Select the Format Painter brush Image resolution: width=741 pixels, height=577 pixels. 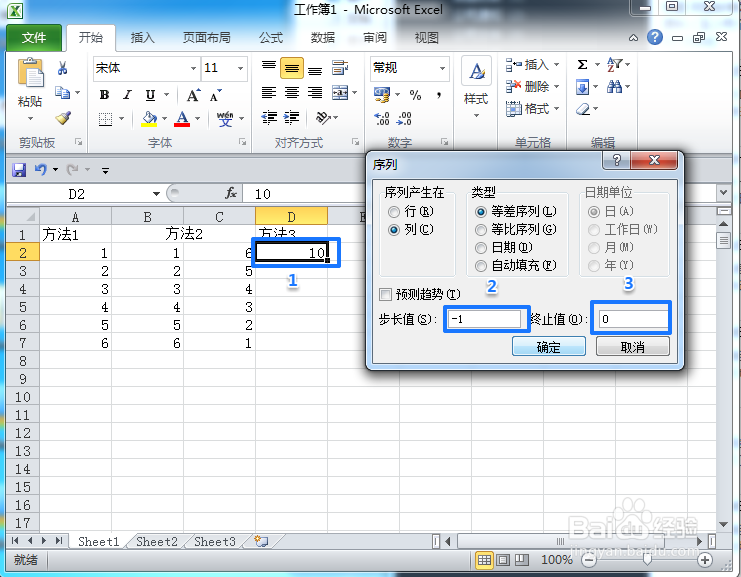pos(63,118)
